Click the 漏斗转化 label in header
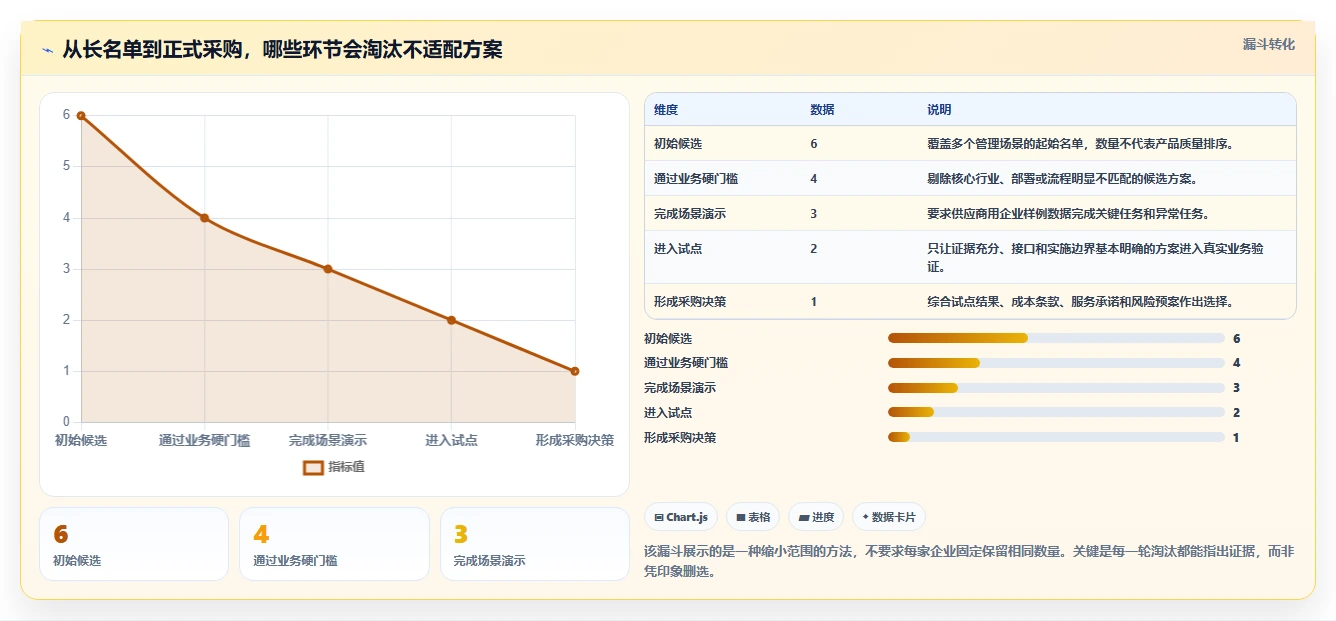 click(x=1269, y=44)
